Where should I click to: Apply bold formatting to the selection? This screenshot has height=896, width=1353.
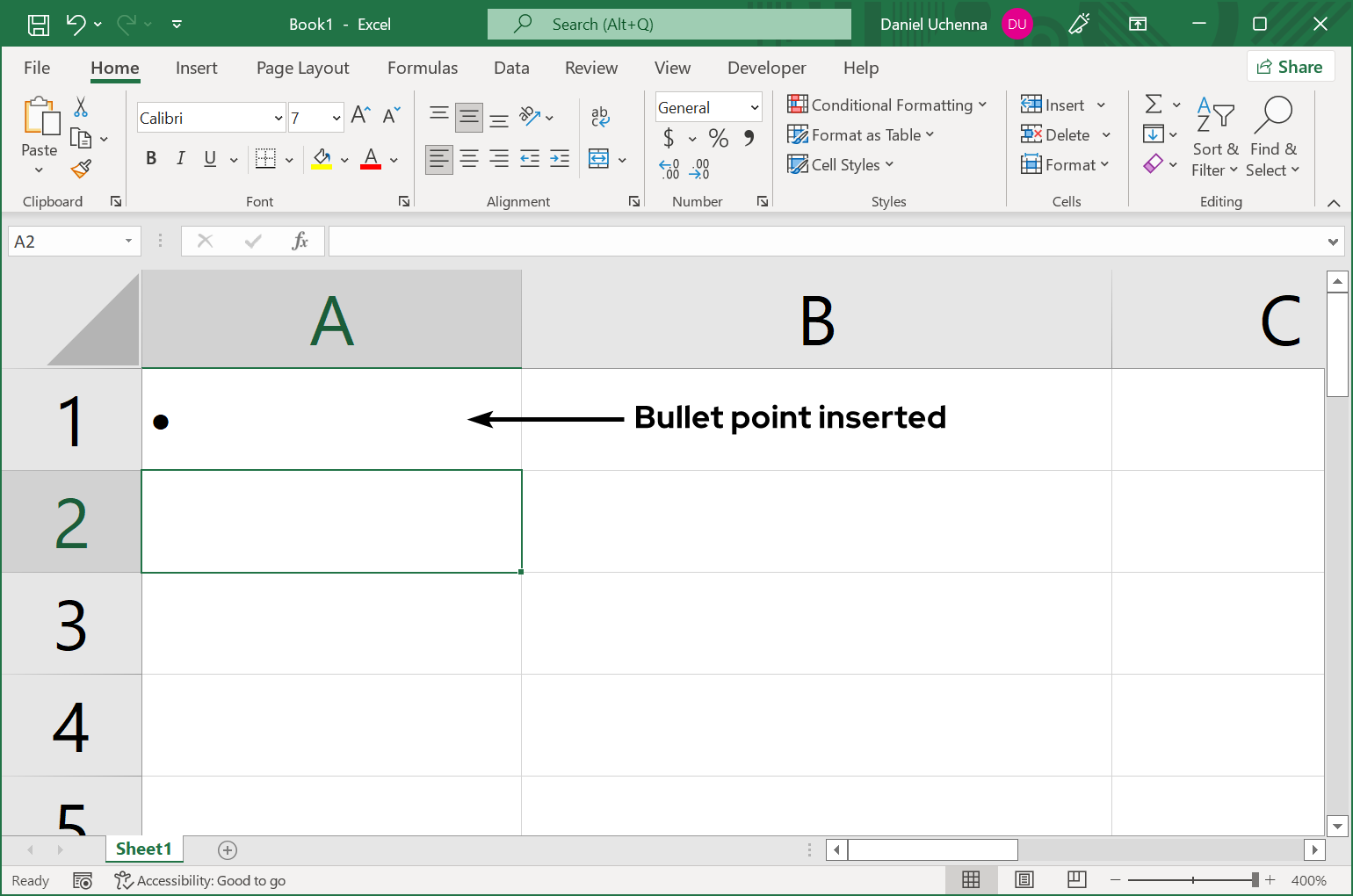pos(150,158)
